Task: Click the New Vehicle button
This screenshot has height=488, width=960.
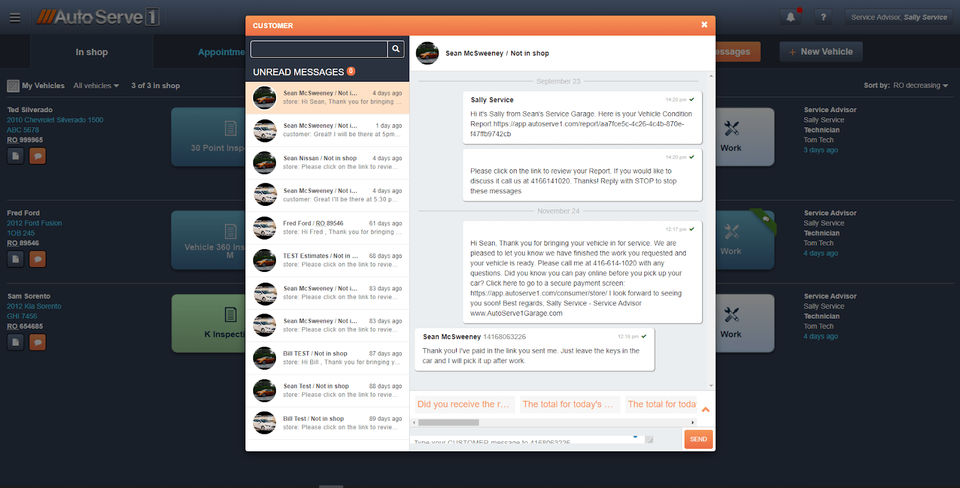Action: [x=821, y=51]
